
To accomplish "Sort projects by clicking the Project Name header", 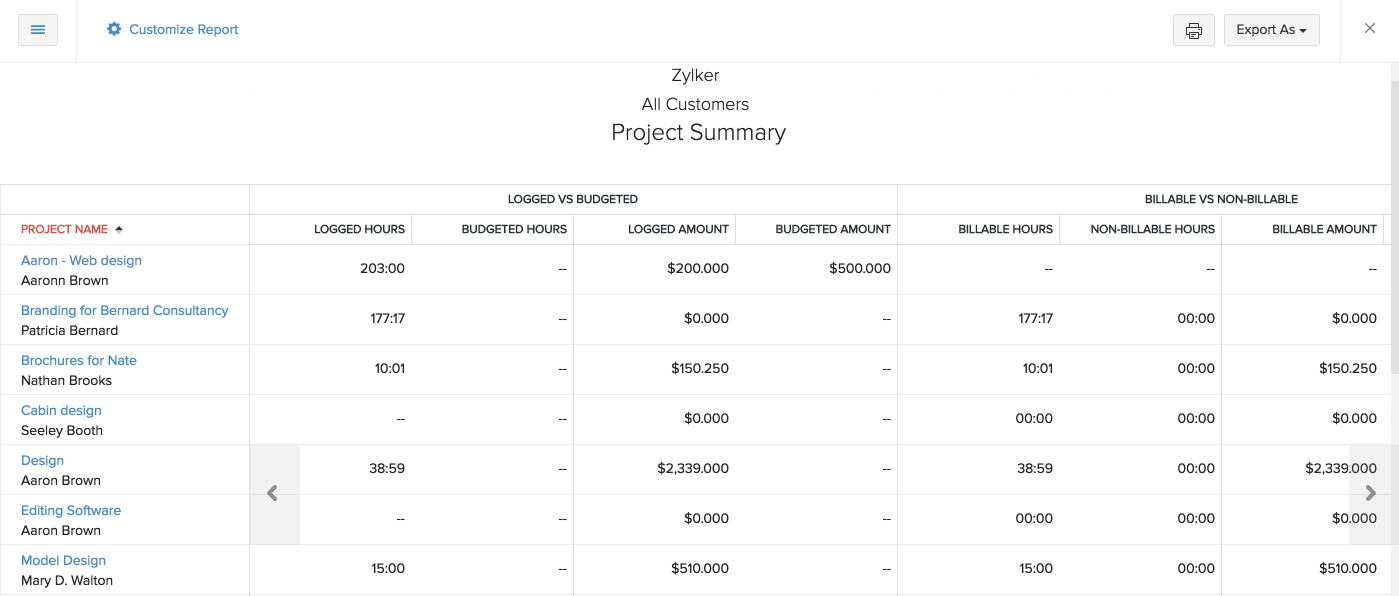I will point(64,228).
